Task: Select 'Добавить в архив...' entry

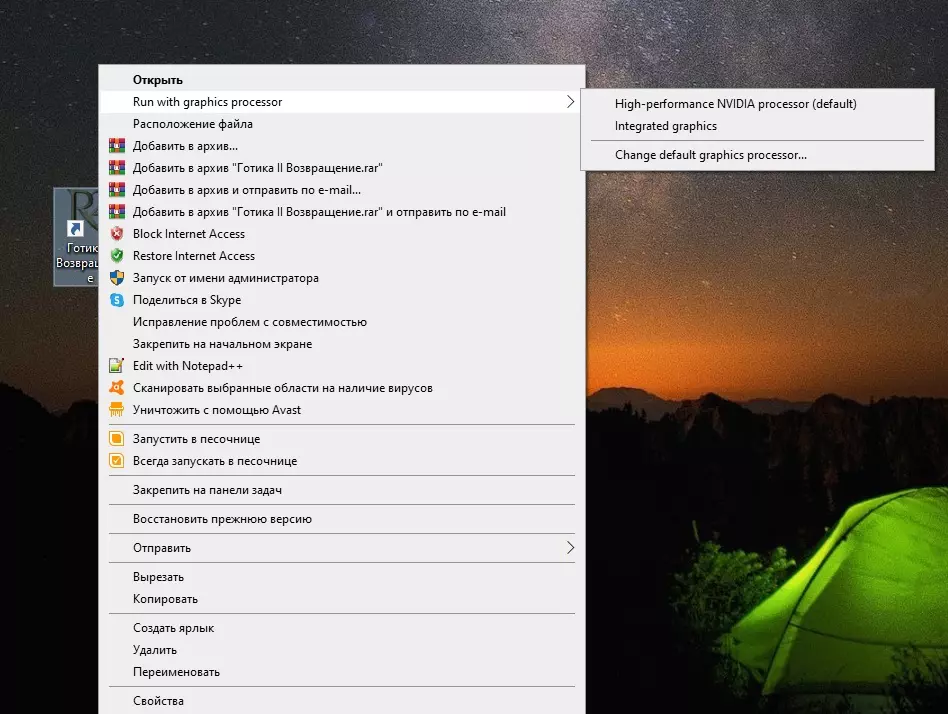Action: click(x=342, y=146)
